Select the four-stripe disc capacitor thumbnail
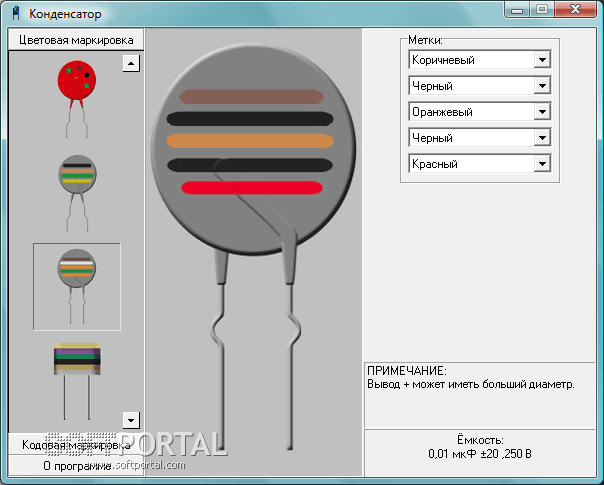The width and height of the screenshot is (604, 485). (77, 193)
